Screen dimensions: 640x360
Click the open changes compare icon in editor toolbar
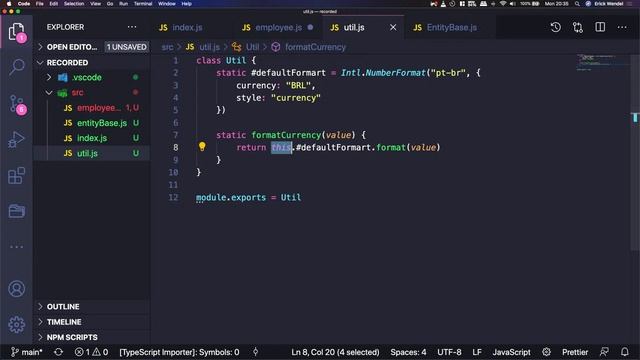pyautogui.click(x=578, y=27)
